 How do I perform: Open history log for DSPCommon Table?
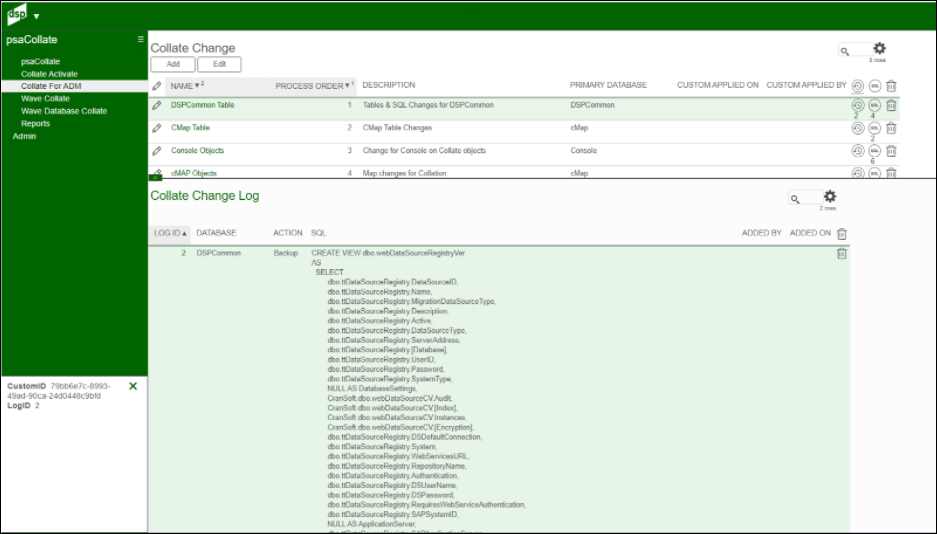point(858,106)
